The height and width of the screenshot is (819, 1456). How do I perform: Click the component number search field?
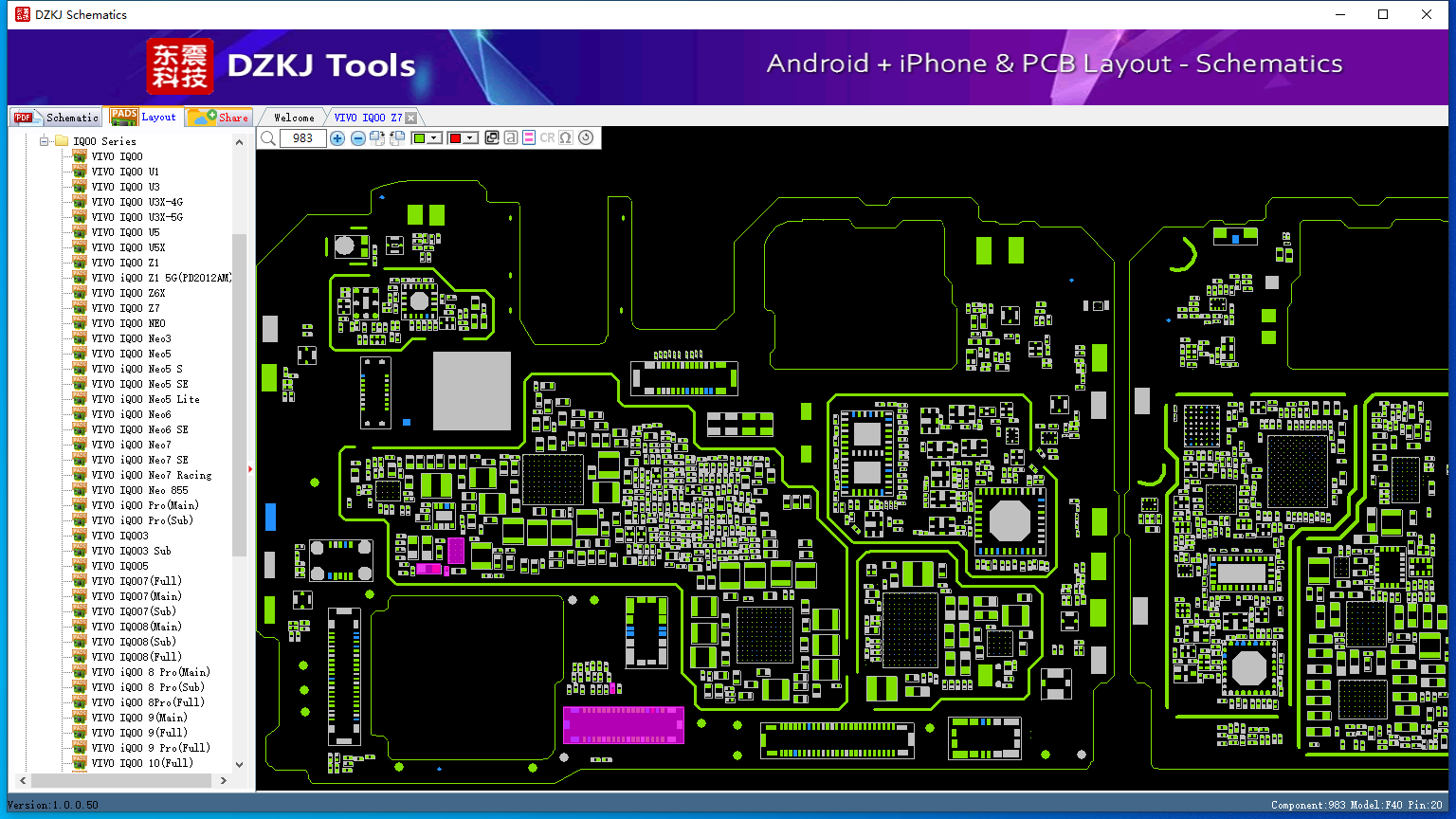click(x=303, y=138)
